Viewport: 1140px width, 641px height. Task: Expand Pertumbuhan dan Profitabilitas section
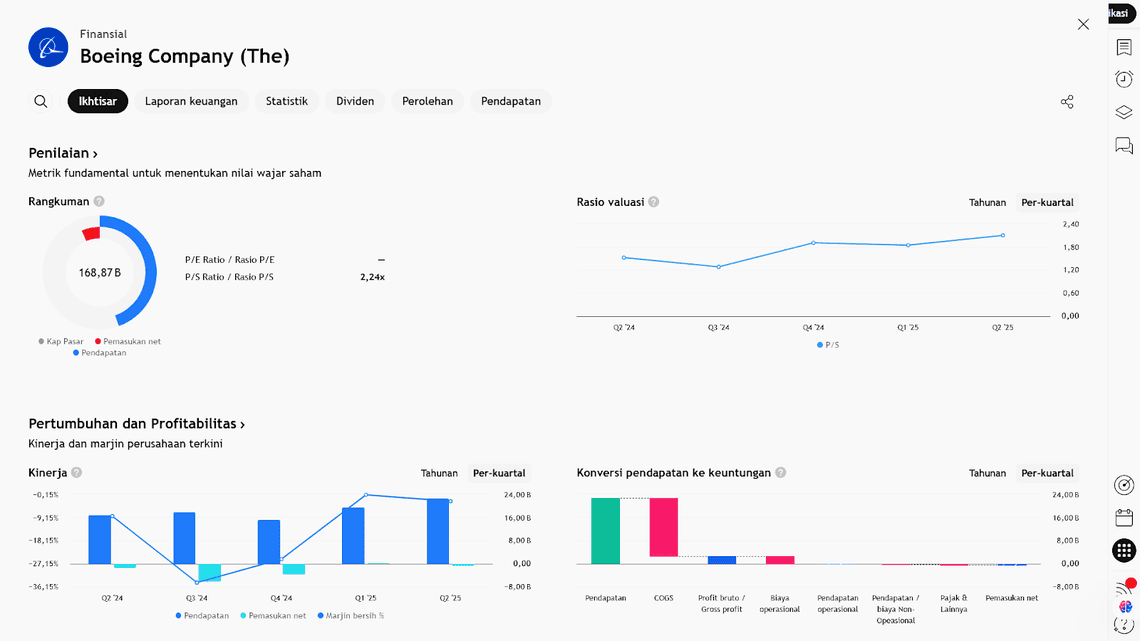point(137,424)
